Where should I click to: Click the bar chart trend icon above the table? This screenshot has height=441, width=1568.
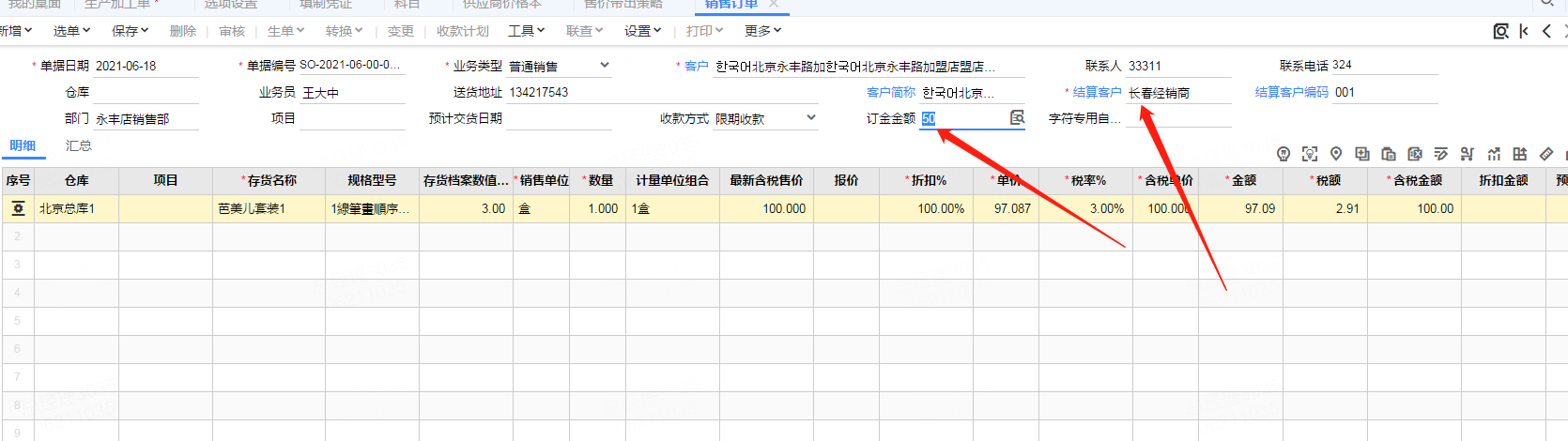click(x=1494, y=154)
